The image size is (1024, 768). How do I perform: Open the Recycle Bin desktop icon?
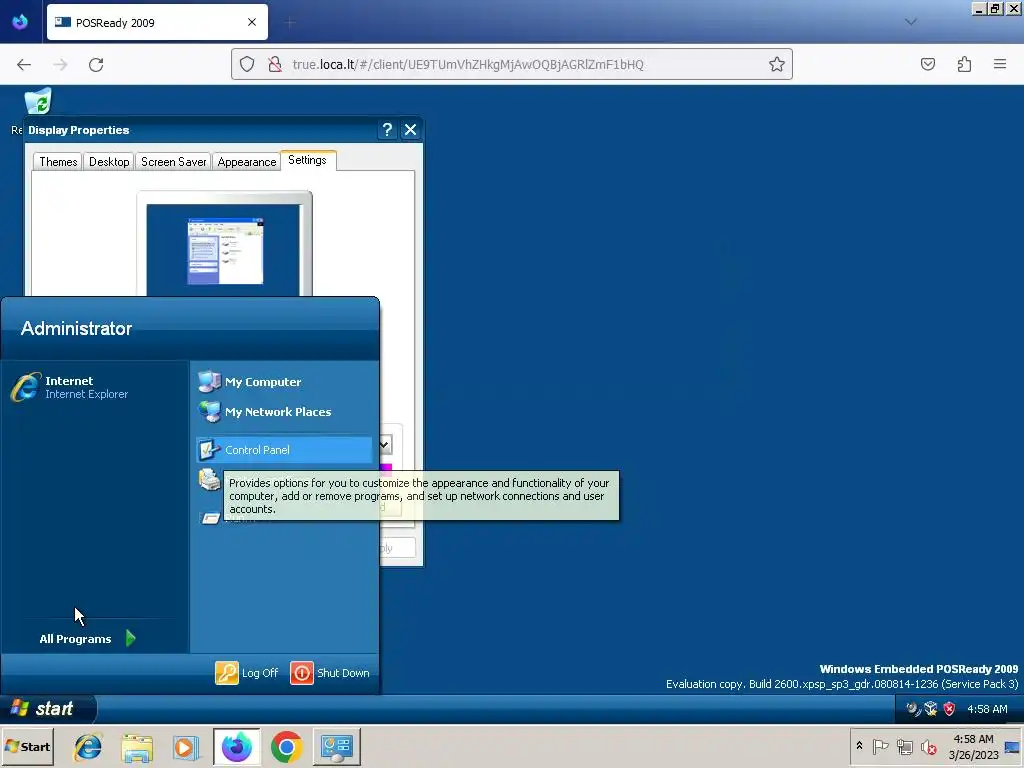pyautogui.click(x=38, y=102)
